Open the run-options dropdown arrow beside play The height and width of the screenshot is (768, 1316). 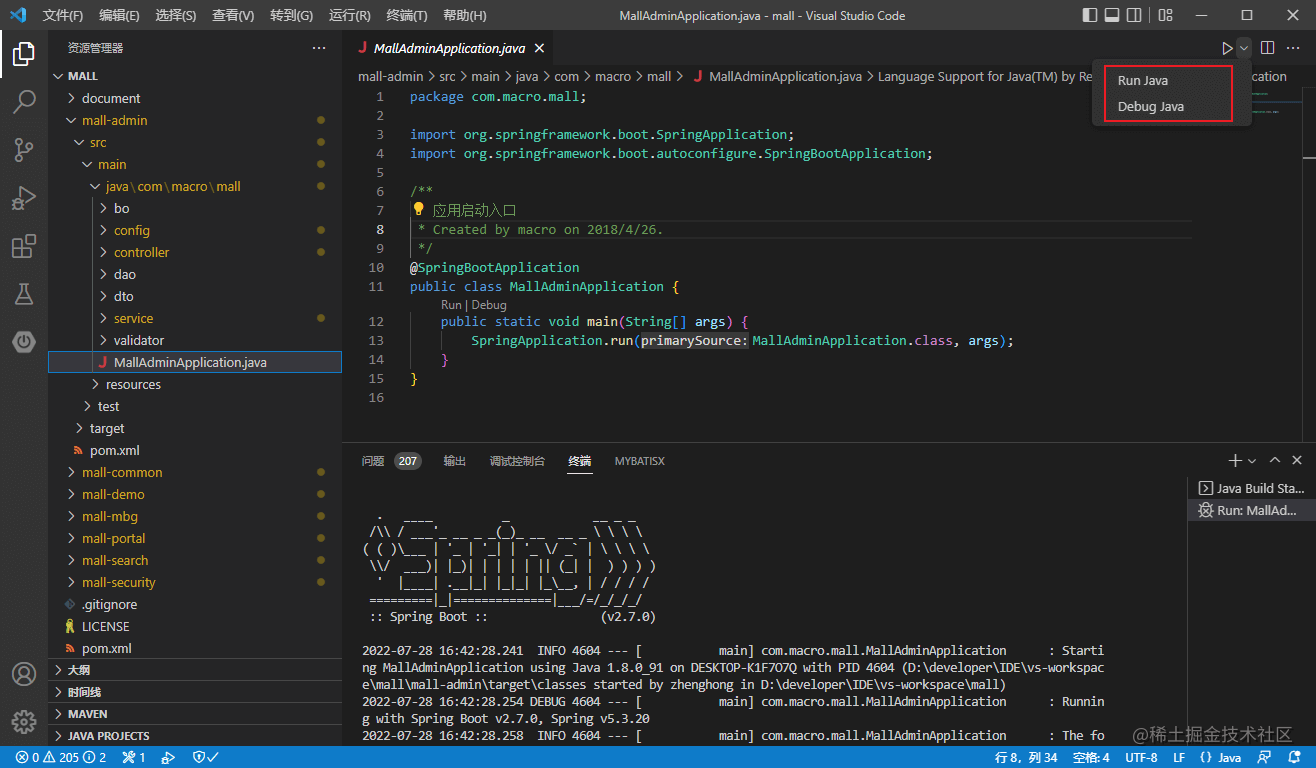[1244, 48]
